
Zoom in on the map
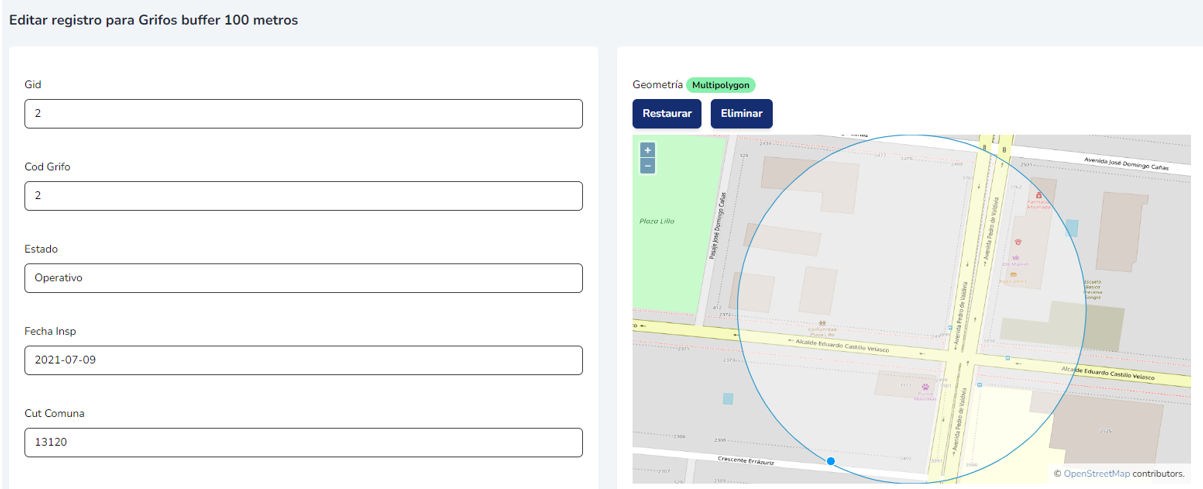pyautogui.click(x=648, y=150)
